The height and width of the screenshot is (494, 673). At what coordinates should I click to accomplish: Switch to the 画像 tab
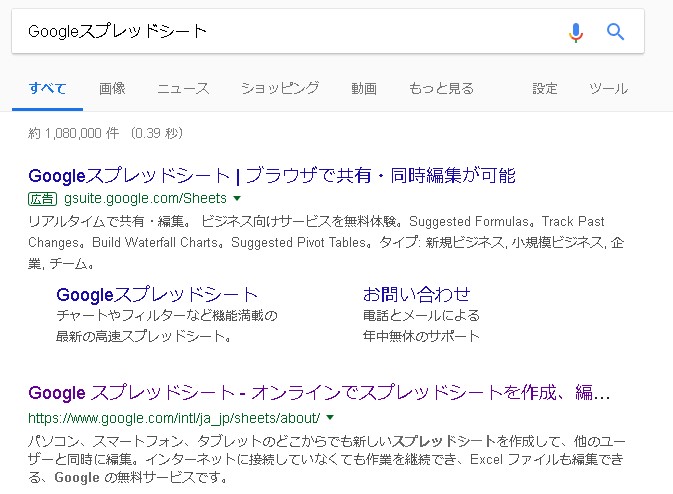112,88
